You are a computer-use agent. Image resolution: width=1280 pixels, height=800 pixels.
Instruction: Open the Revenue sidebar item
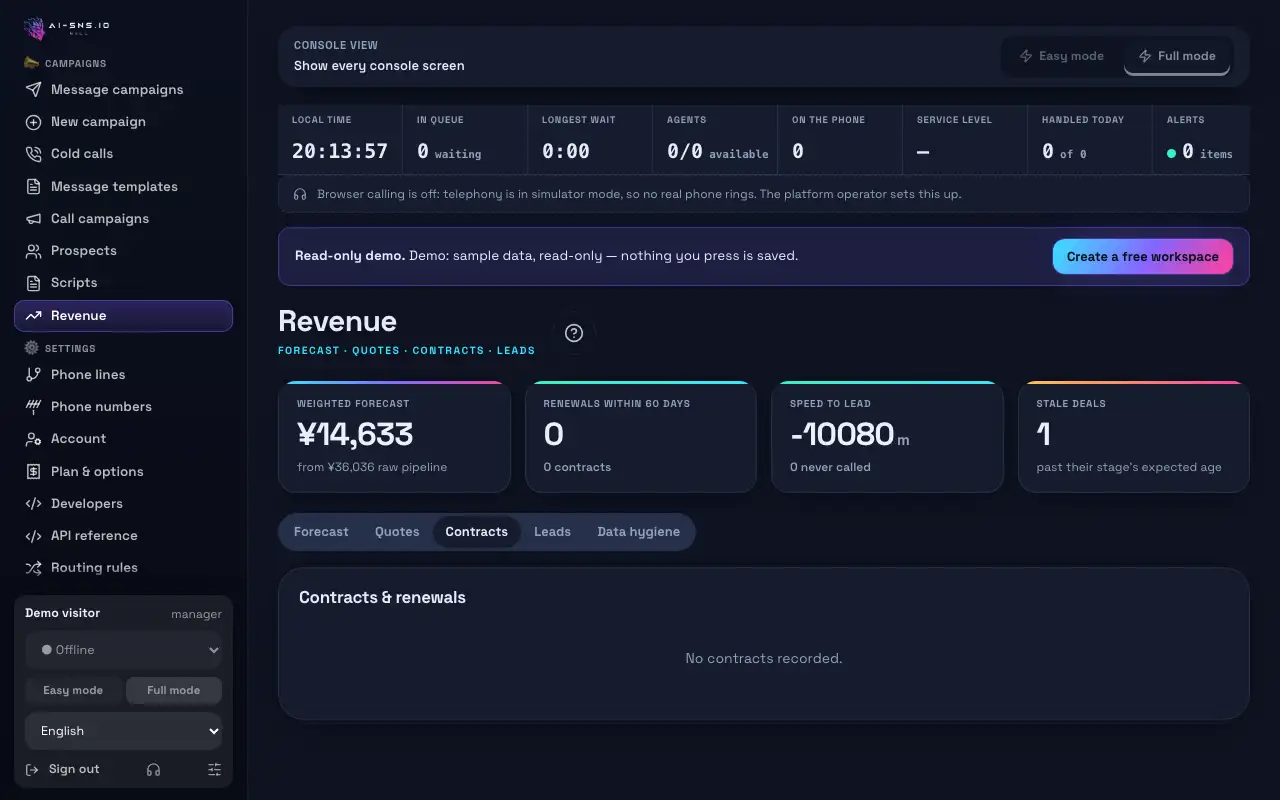pos(124,316)
